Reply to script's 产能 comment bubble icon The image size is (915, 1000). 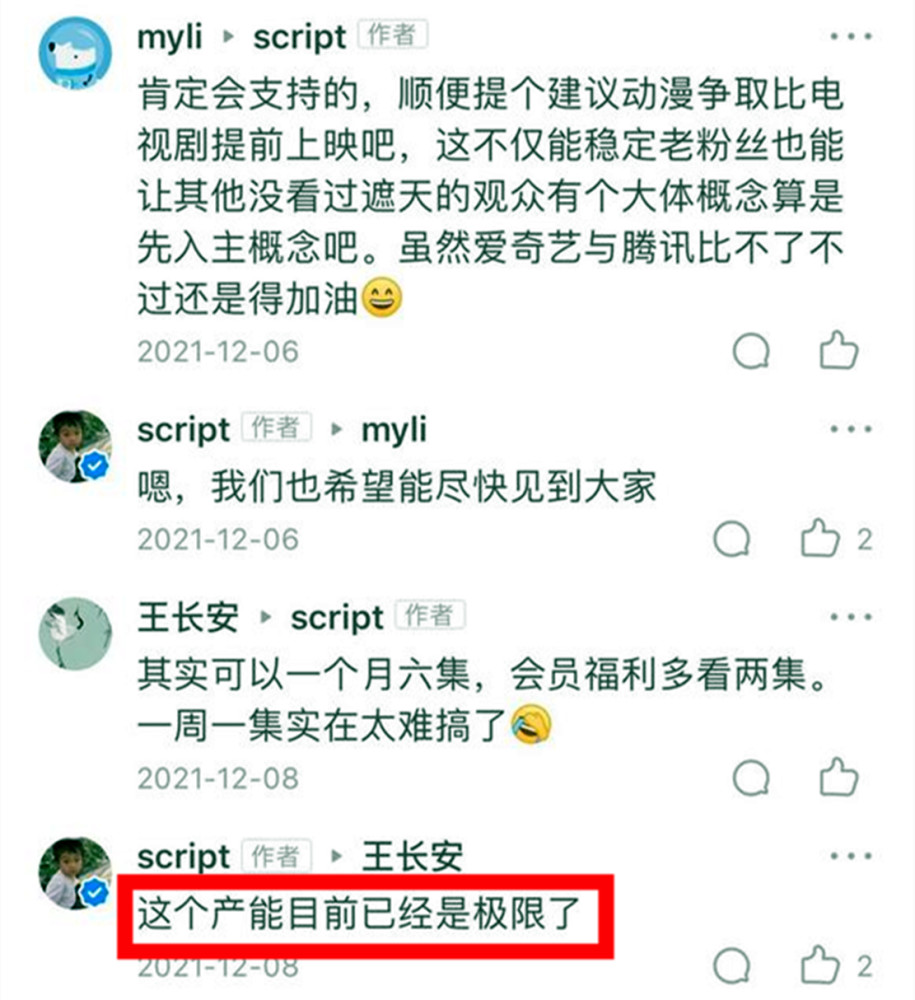click(732, 966)
